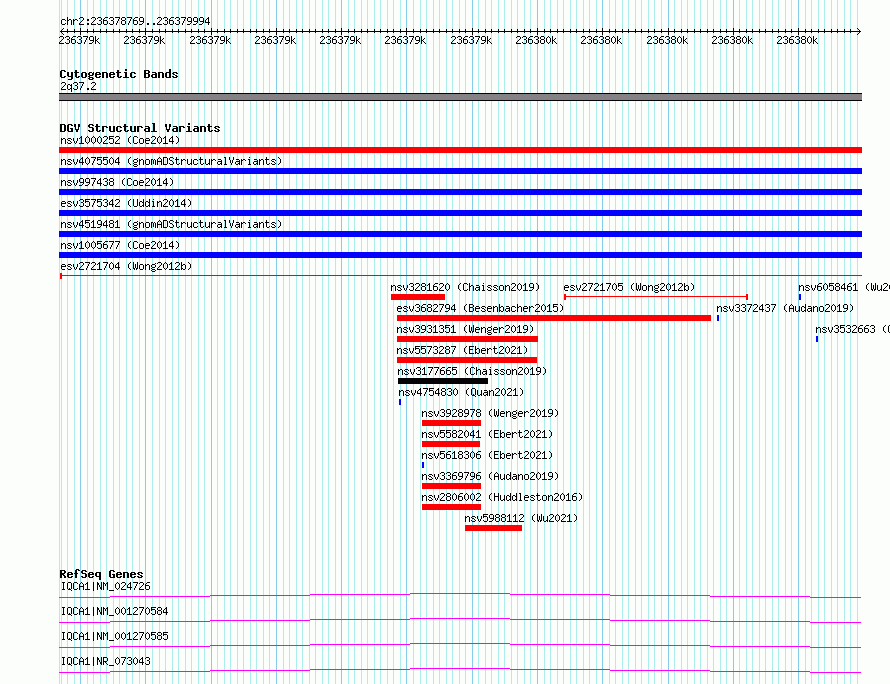Select the red nsv1000252 variant bar
Viewport: 890px width, 684px height.
(x=460, y=150)
